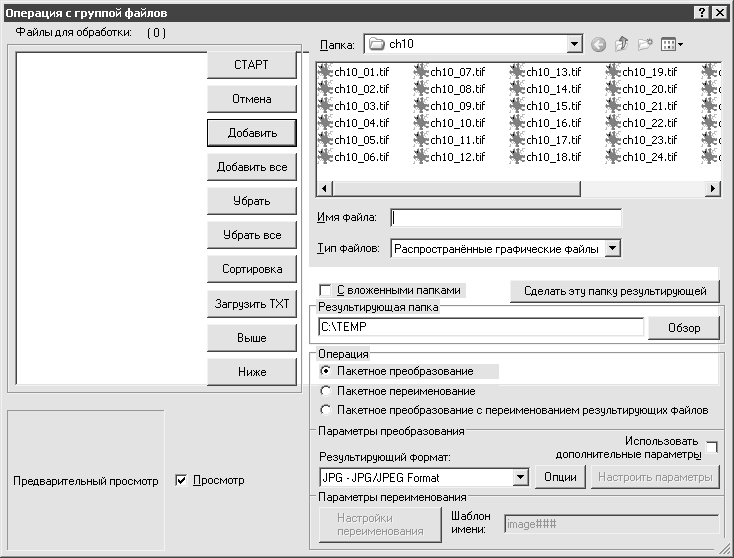Select file ch10_02.tif

tap(361, 89)
